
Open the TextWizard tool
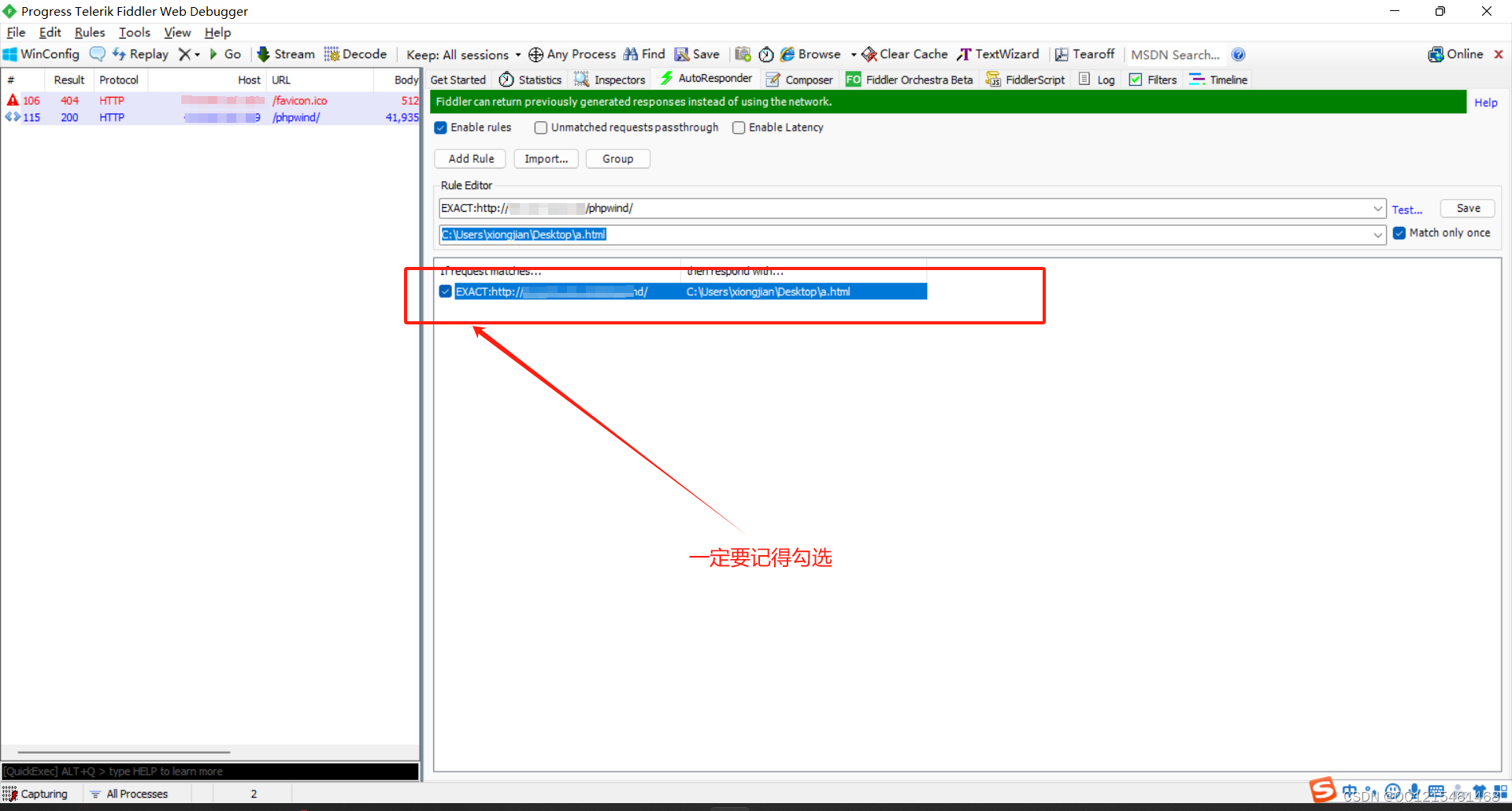click(x=998, y=54)
